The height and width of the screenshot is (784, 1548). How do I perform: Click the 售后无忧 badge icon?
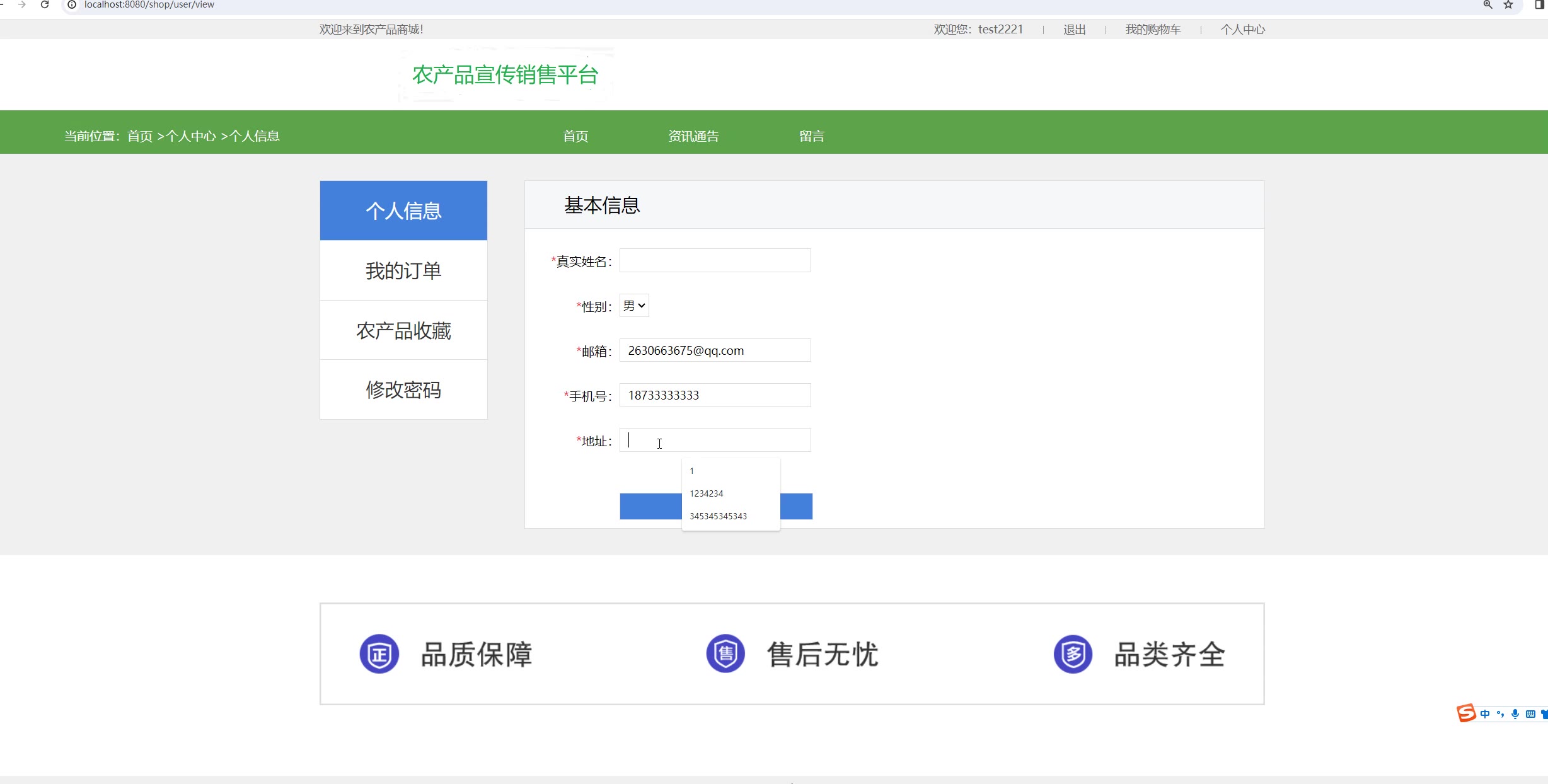[x=725, y=654]
